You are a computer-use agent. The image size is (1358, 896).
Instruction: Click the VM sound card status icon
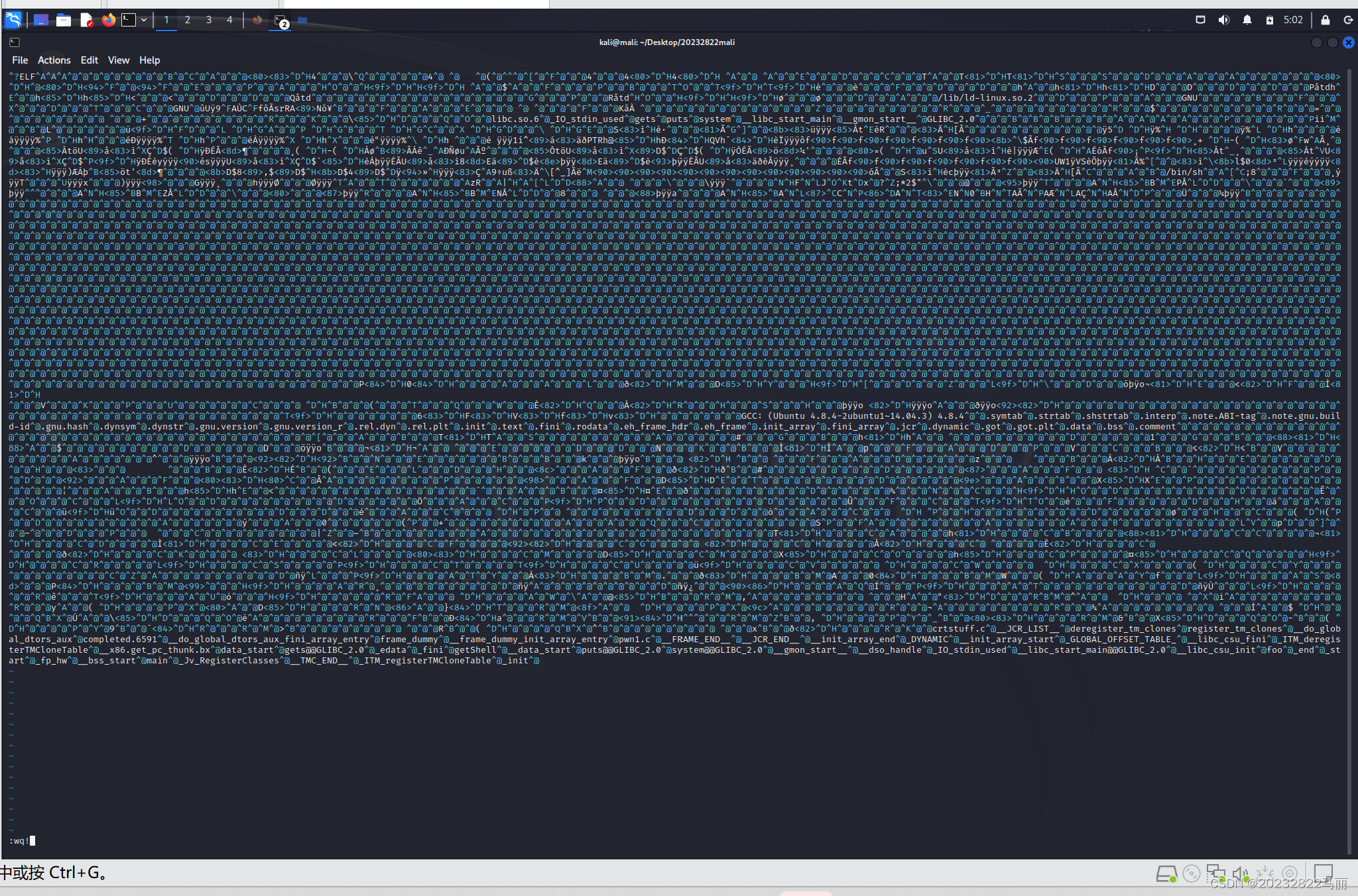click(1241, 874)
